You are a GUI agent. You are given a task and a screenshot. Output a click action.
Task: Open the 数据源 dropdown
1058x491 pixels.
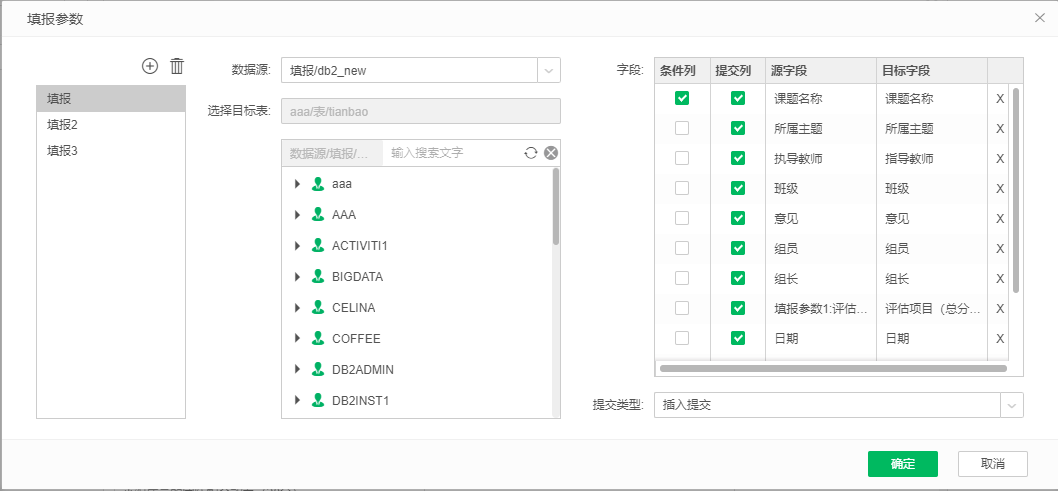point(549,70)
